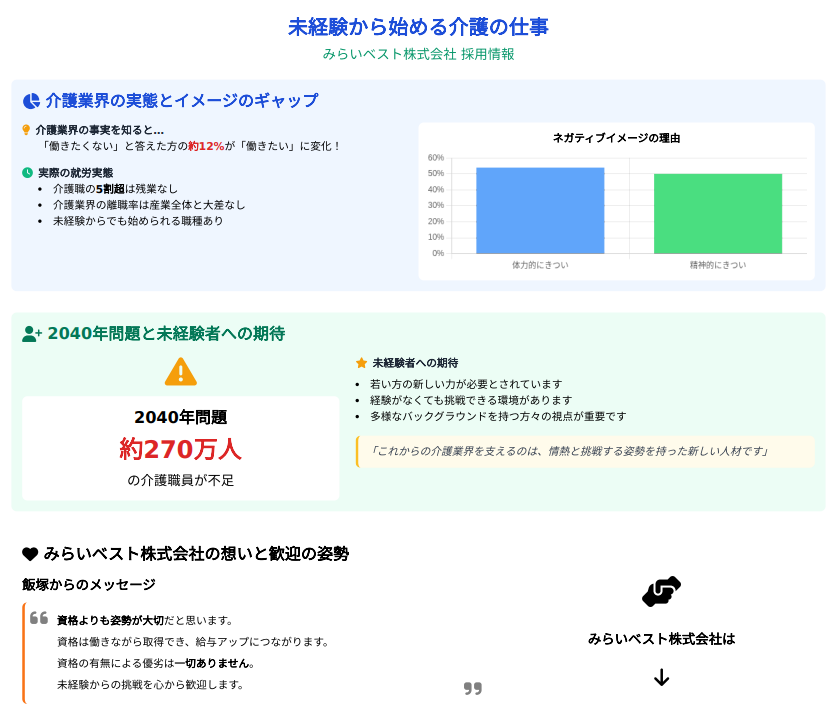Click the user-plus icon beside 2040年問題 heading
This screenshot has width=835, height=708.
(32, 334)
